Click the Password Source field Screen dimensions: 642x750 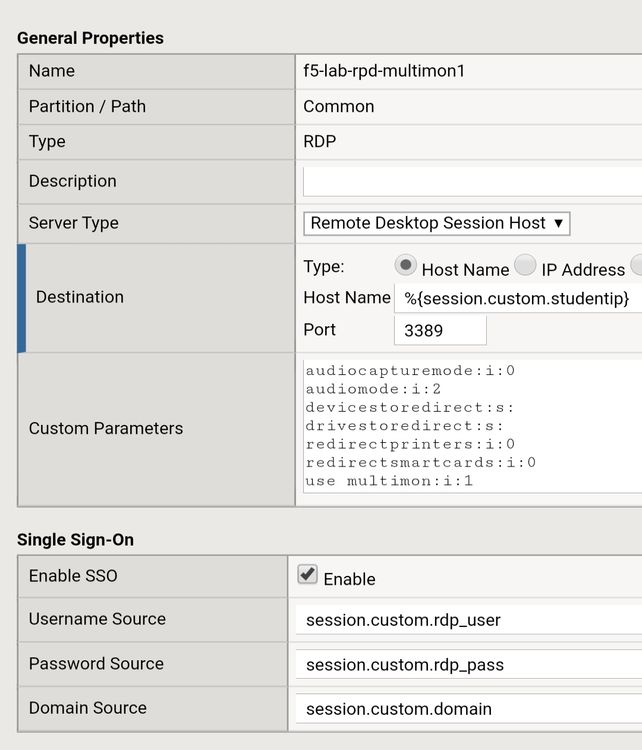(468, 664)
